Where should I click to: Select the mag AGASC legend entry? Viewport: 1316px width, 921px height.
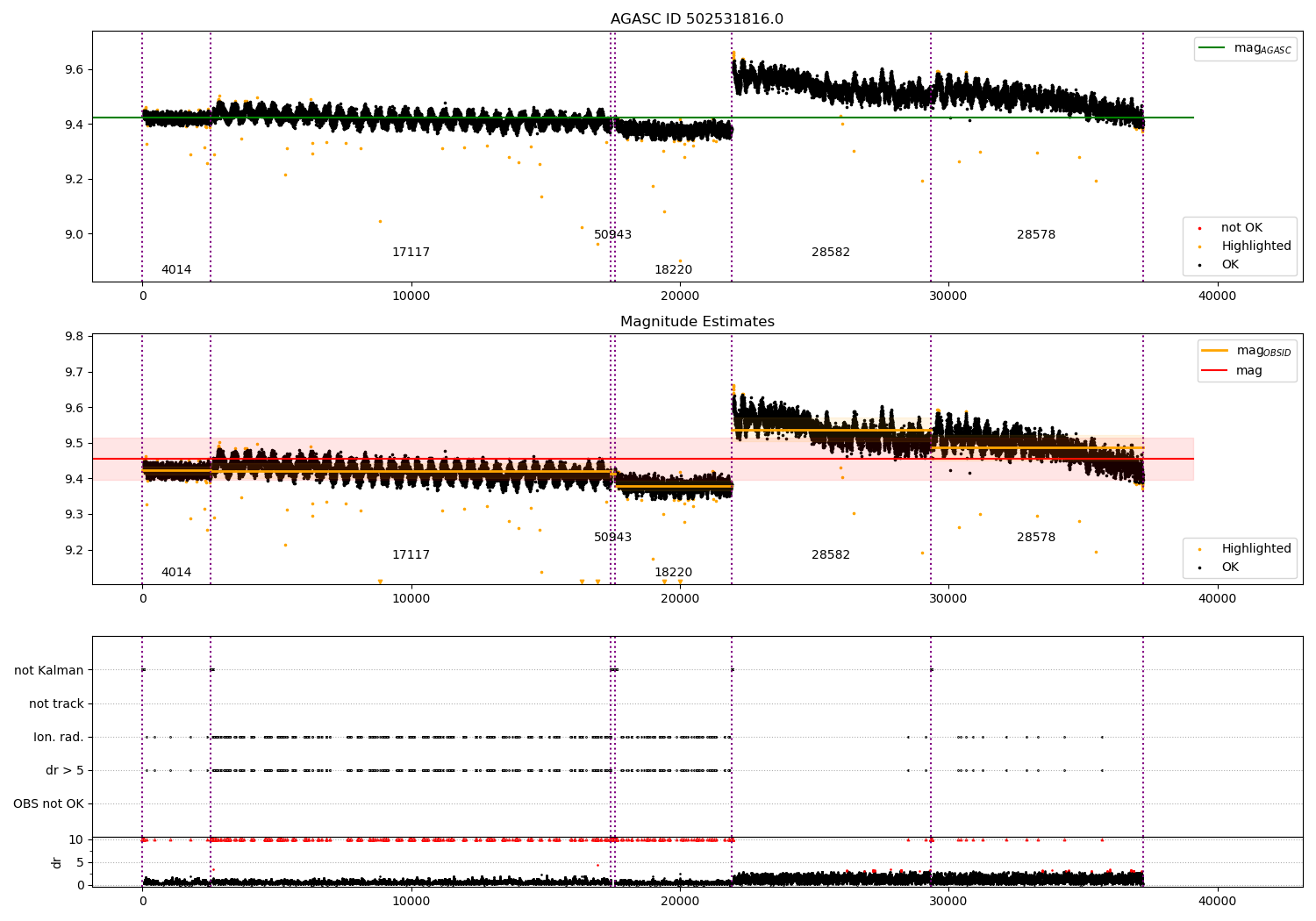coord(1245,48)
